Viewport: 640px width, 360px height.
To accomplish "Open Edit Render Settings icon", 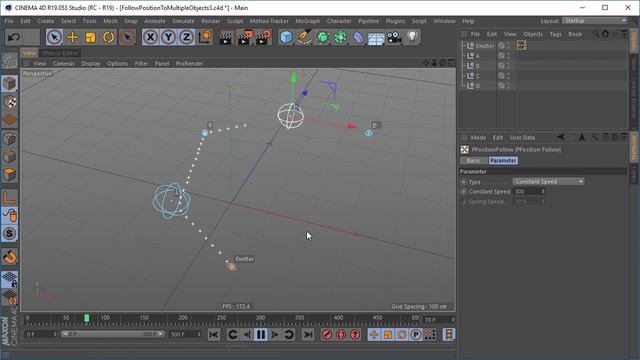I will [x=263, y=37].
